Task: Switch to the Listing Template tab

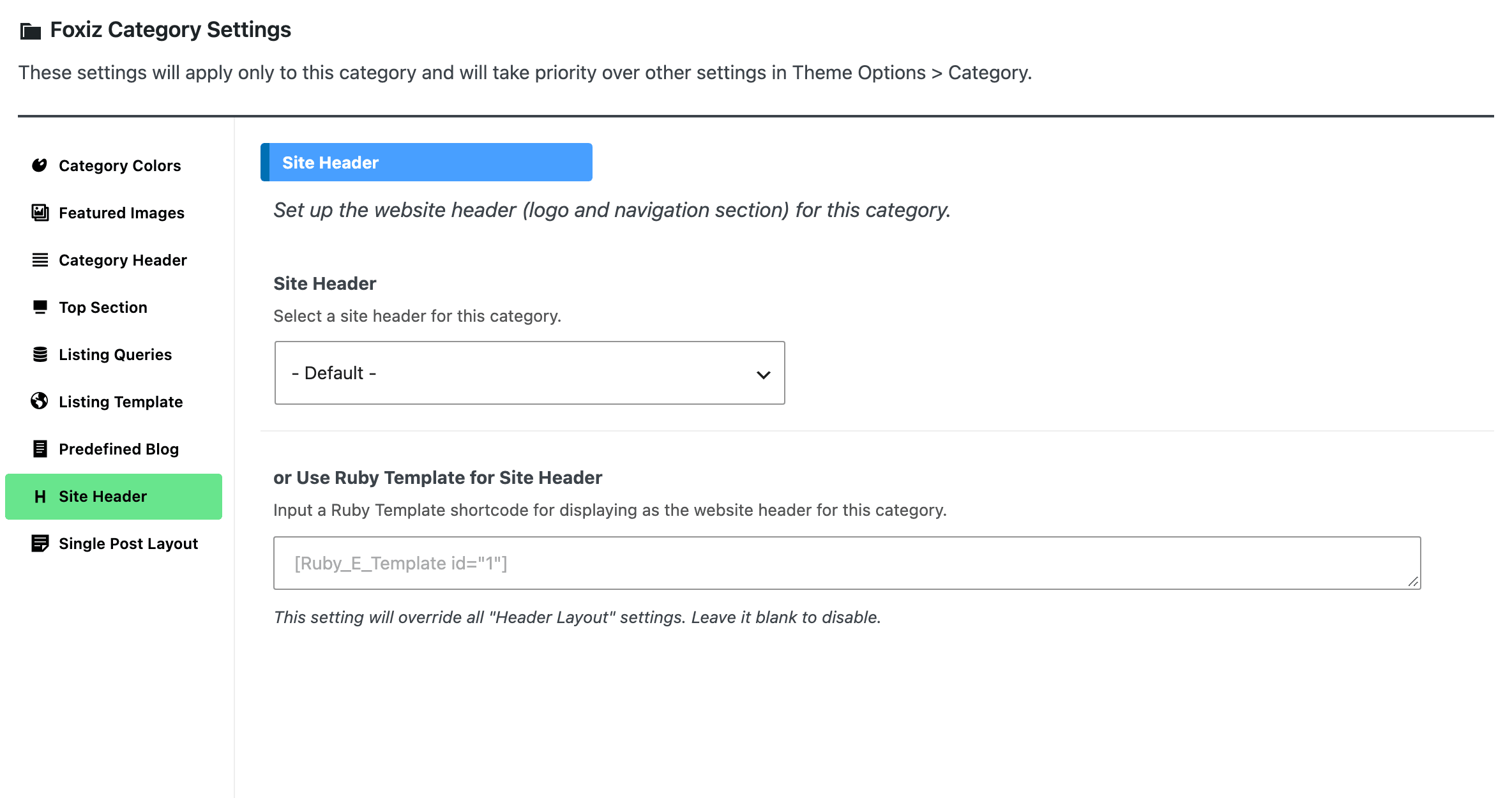Action: coord(114,402)
